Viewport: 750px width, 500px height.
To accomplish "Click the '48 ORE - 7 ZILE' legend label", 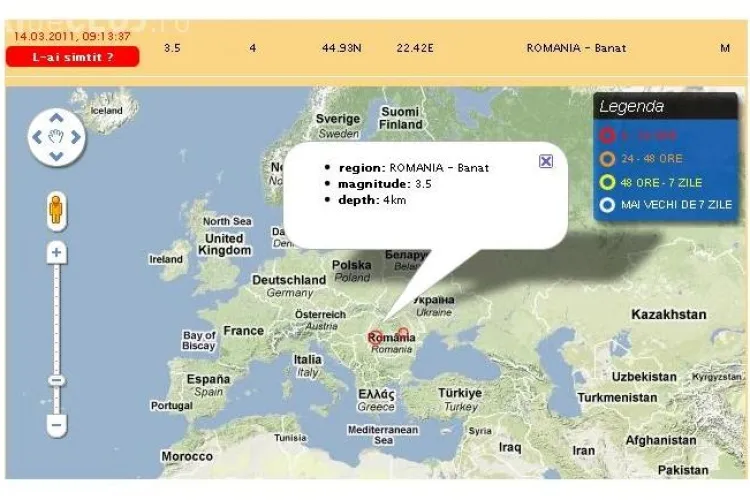I will click(661, 183).
